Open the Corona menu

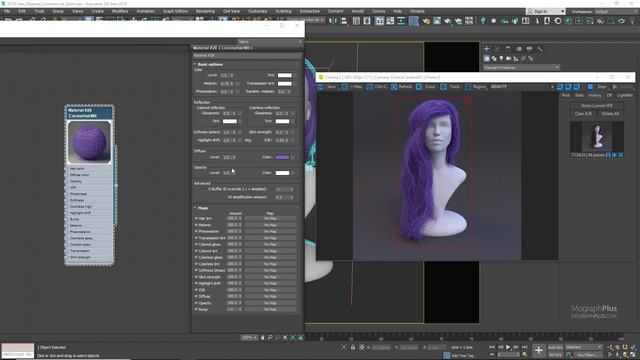coord(378,11)
